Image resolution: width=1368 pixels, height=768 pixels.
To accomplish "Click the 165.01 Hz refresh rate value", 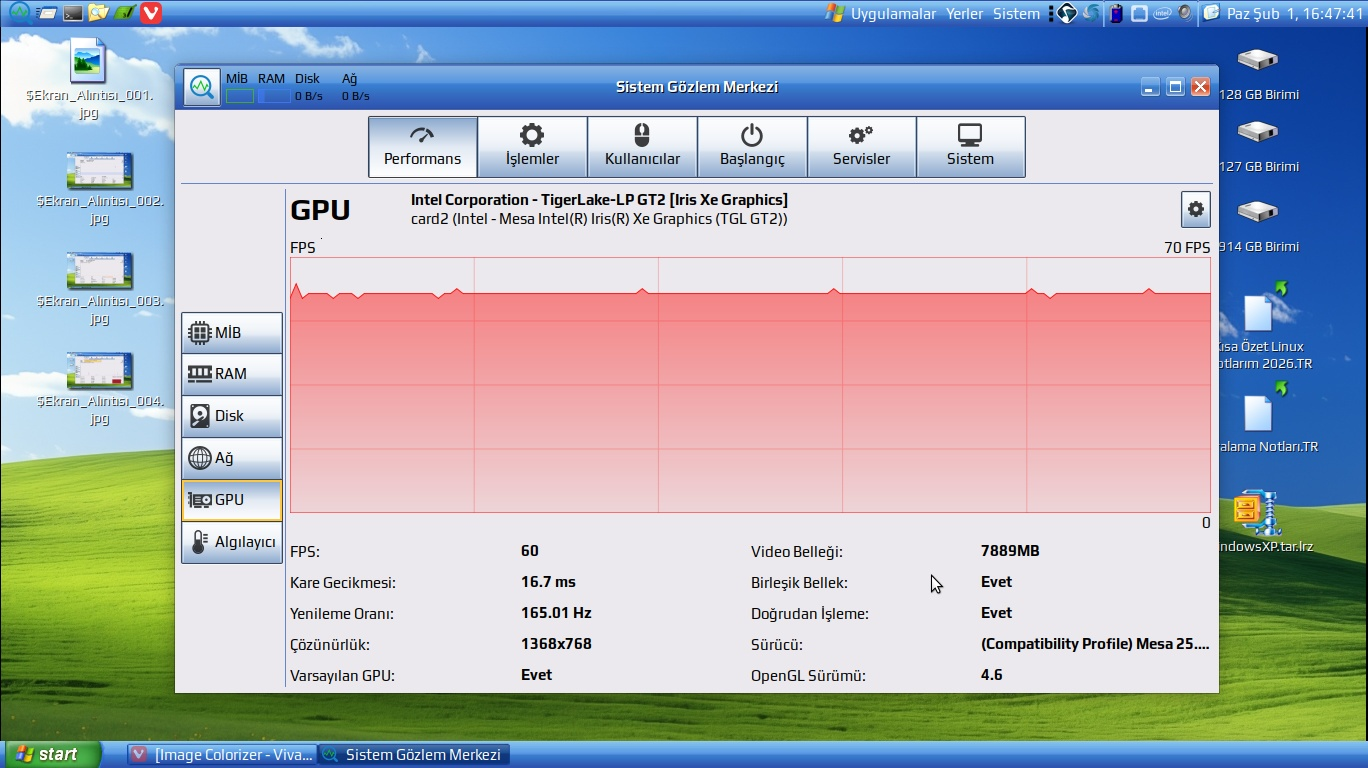I will (556, 613).
